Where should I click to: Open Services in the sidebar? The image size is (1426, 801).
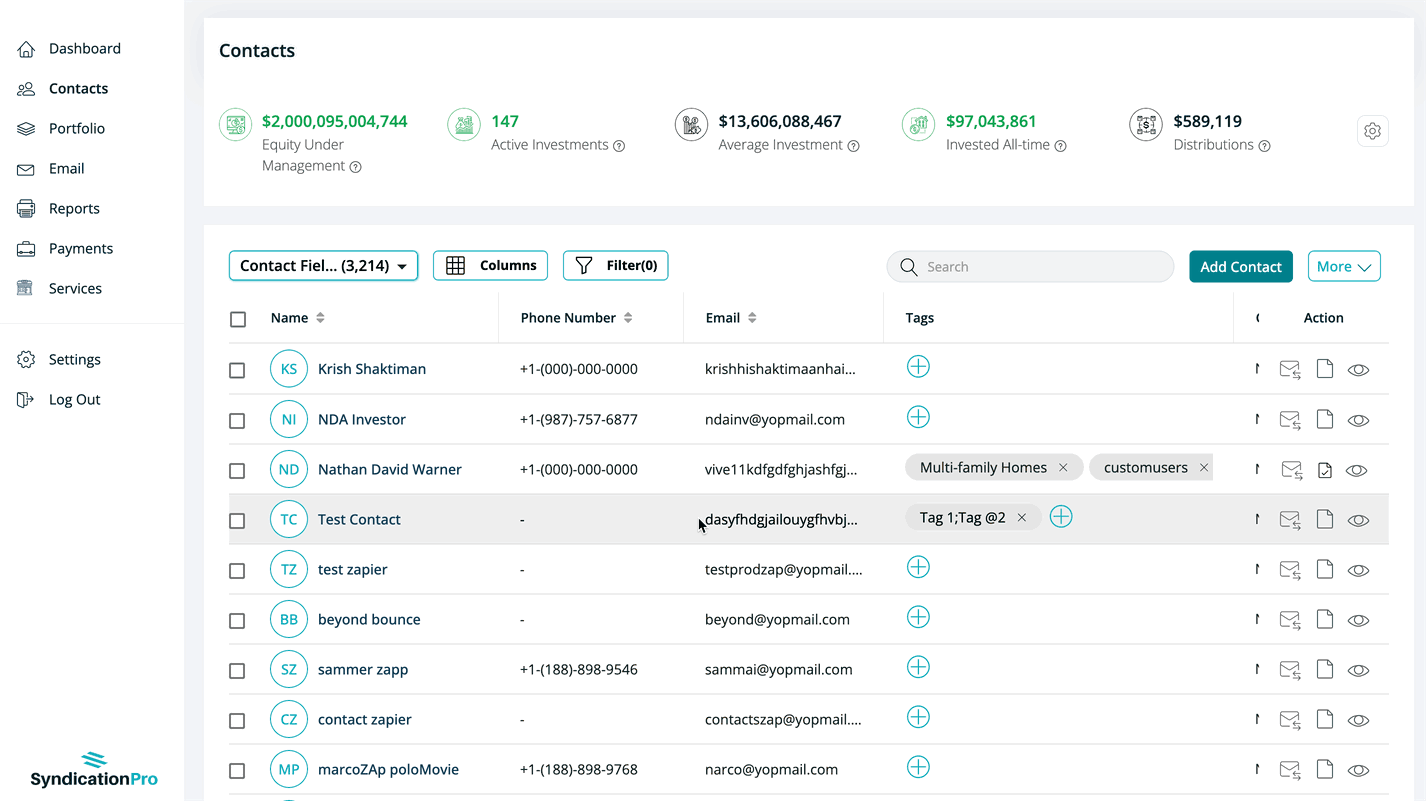75,288
